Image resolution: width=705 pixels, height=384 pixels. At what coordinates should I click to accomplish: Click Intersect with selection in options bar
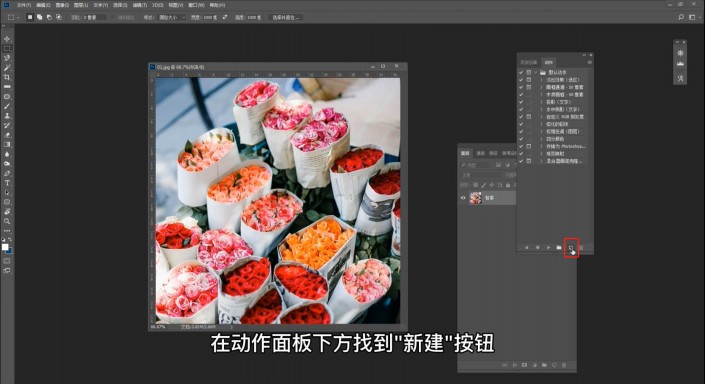click(x=58, y=17)
